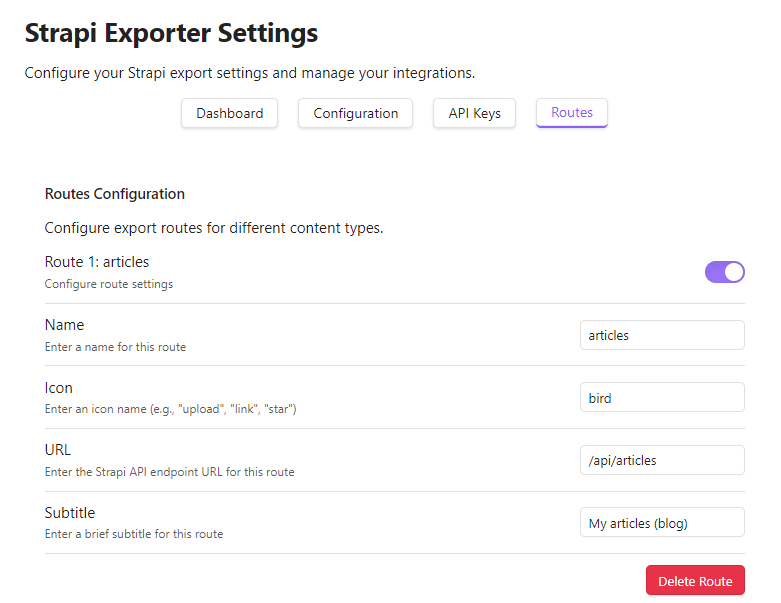
Task: Click the Icon field containing bird
Action: (662, 397)
